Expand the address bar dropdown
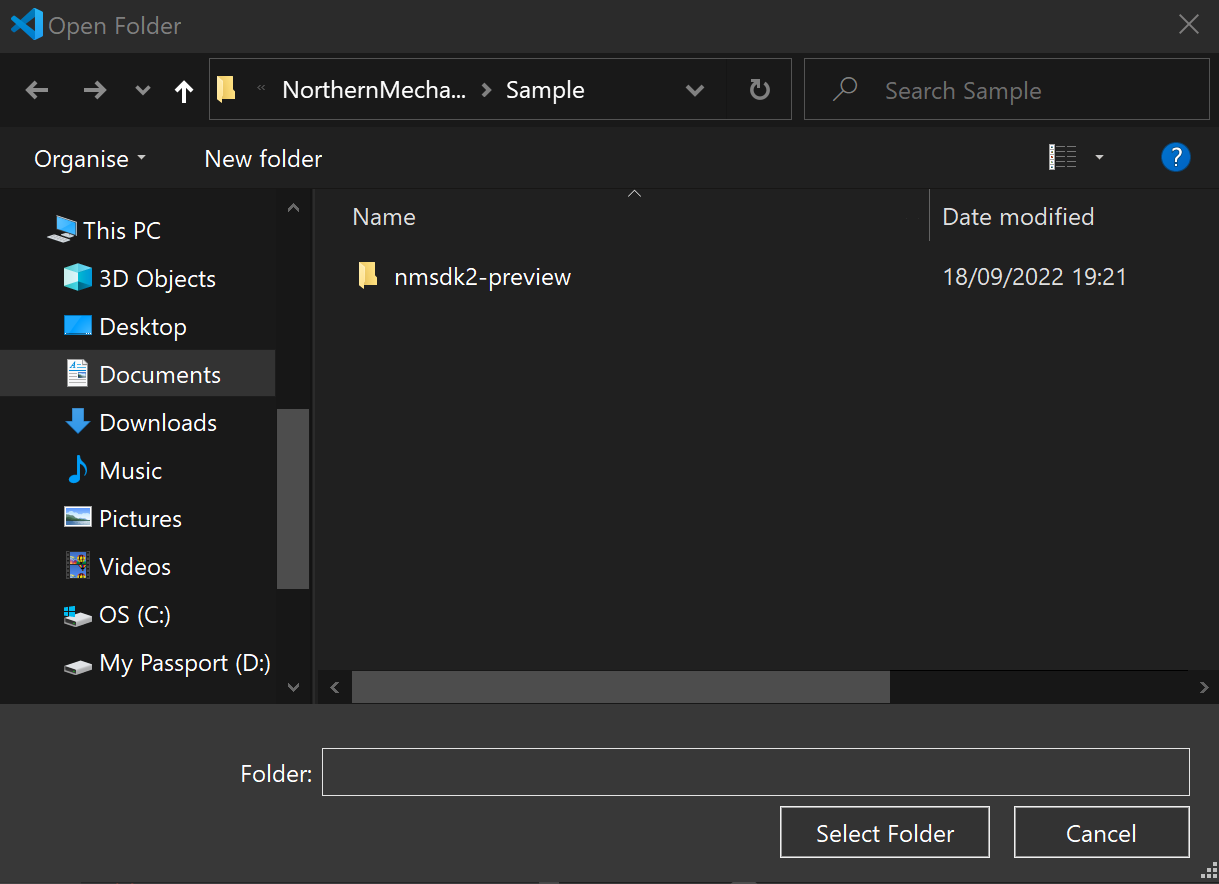Image resolution: width=1219 pixels, height=884 pixels. tap(694, 89)
